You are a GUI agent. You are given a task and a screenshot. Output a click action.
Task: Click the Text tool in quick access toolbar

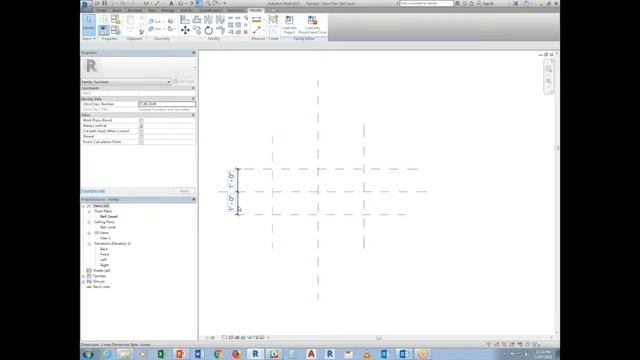171,3
